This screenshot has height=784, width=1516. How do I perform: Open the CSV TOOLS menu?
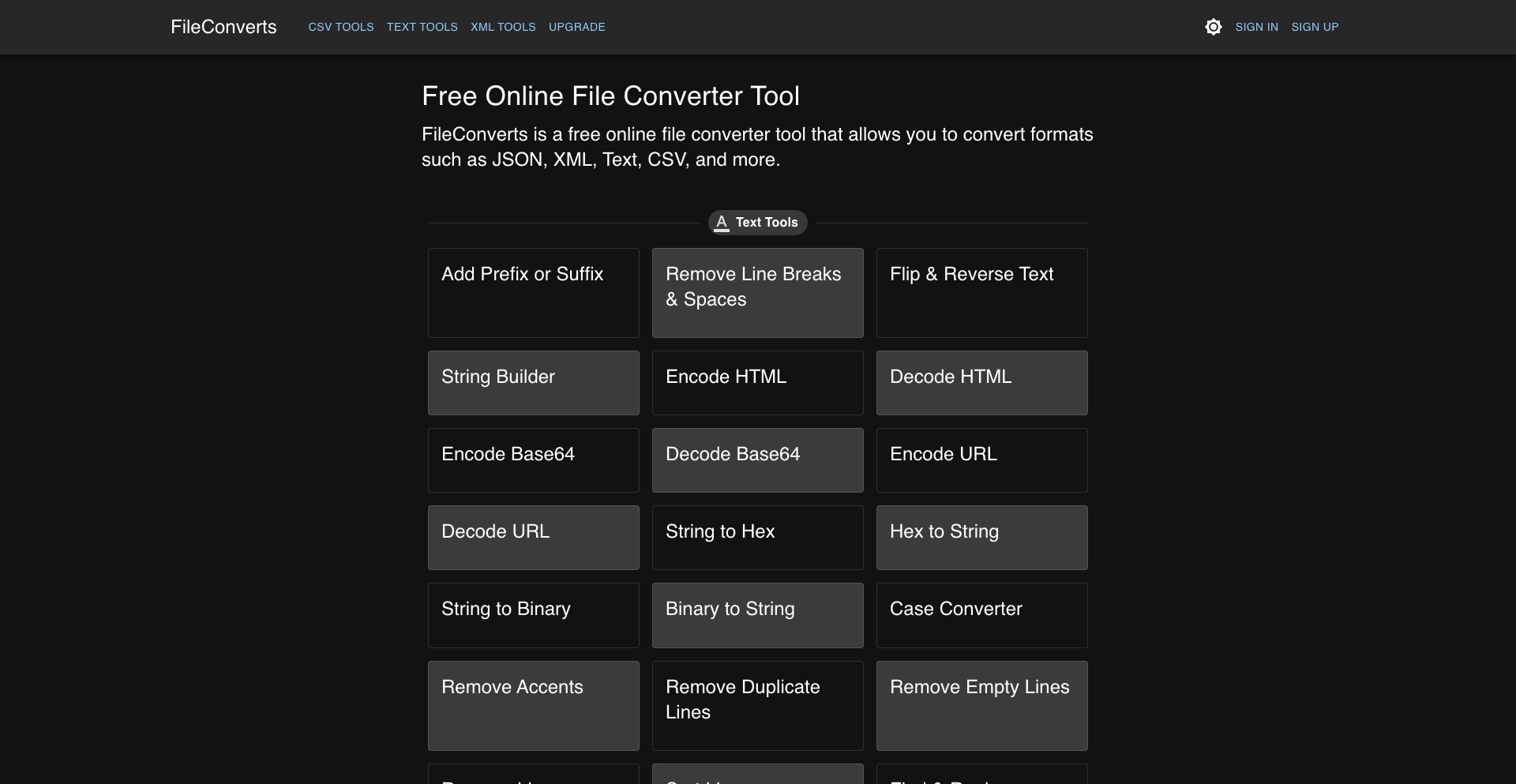(x=340, y=27)
